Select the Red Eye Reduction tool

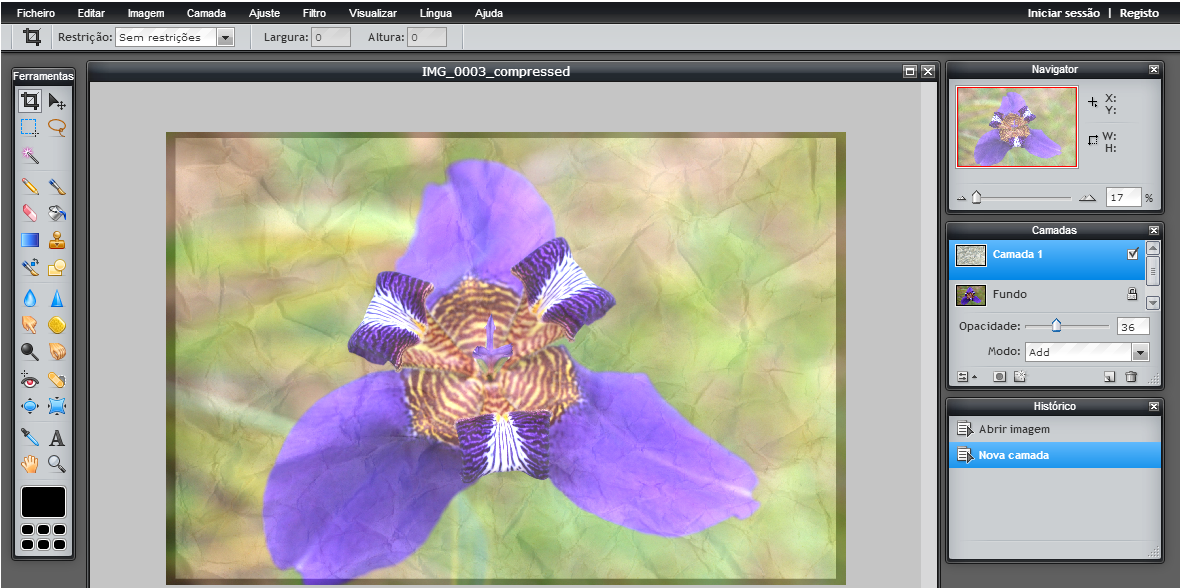pyautogui.click(x=30, y=379)
